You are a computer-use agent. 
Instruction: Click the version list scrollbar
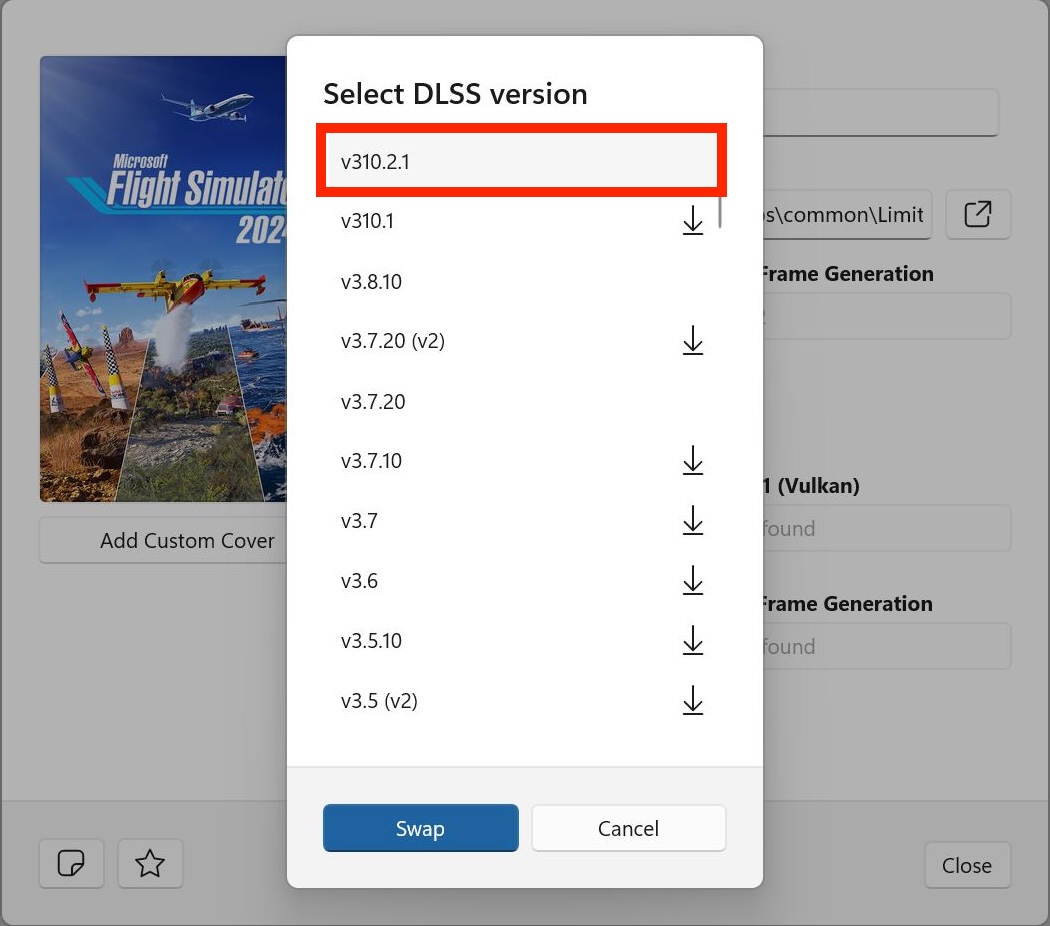click(x=720, y=212)
